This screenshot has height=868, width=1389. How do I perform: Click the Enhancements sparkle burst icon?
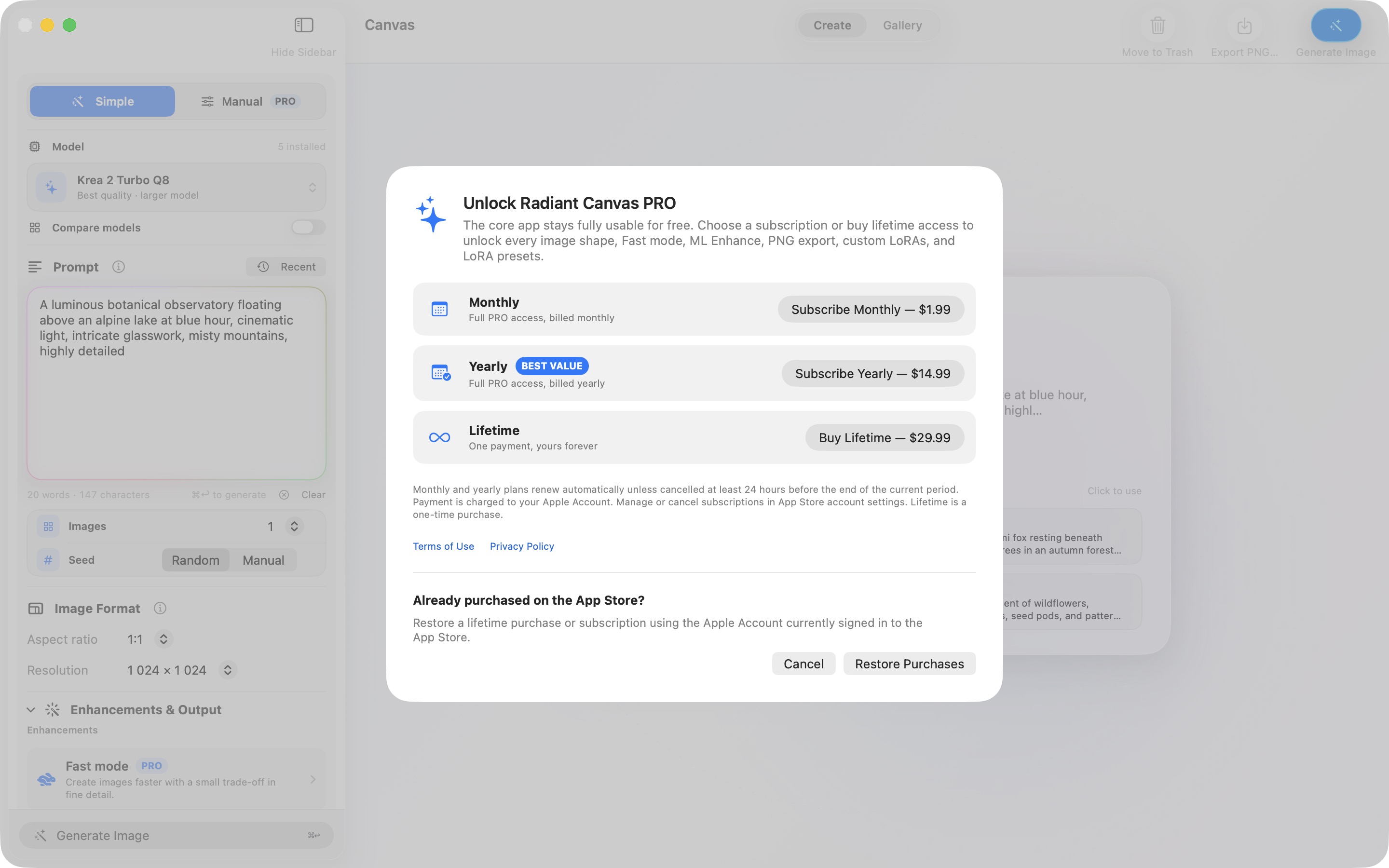pos(53,709)
